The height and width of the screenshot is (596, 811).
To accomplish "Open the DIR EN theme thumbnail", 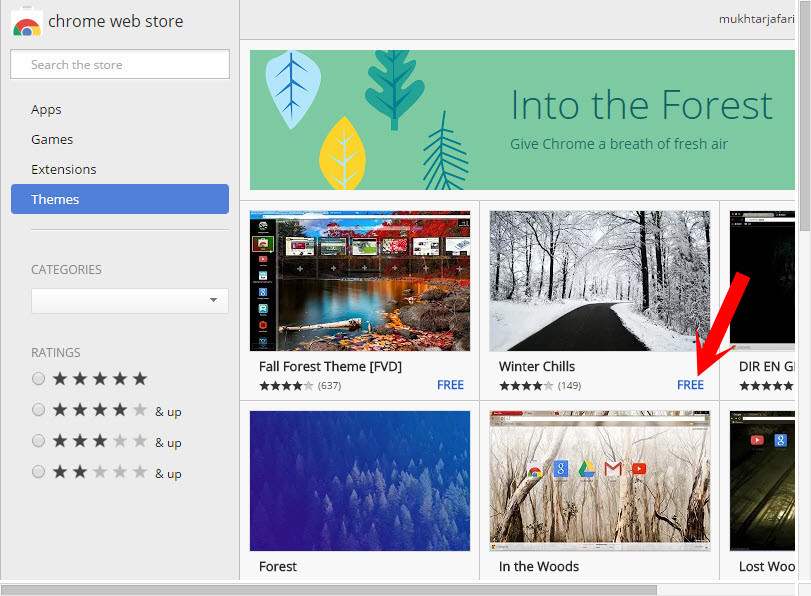I will point(762,281).
